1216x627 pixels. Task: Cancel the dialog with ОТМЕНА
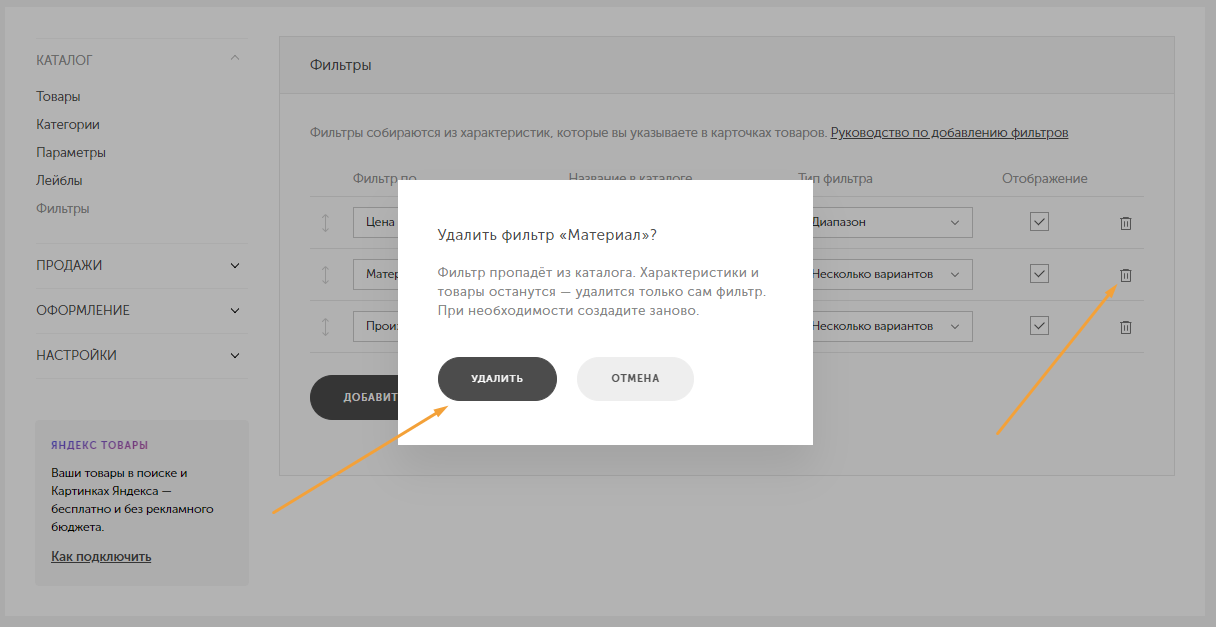635,379
